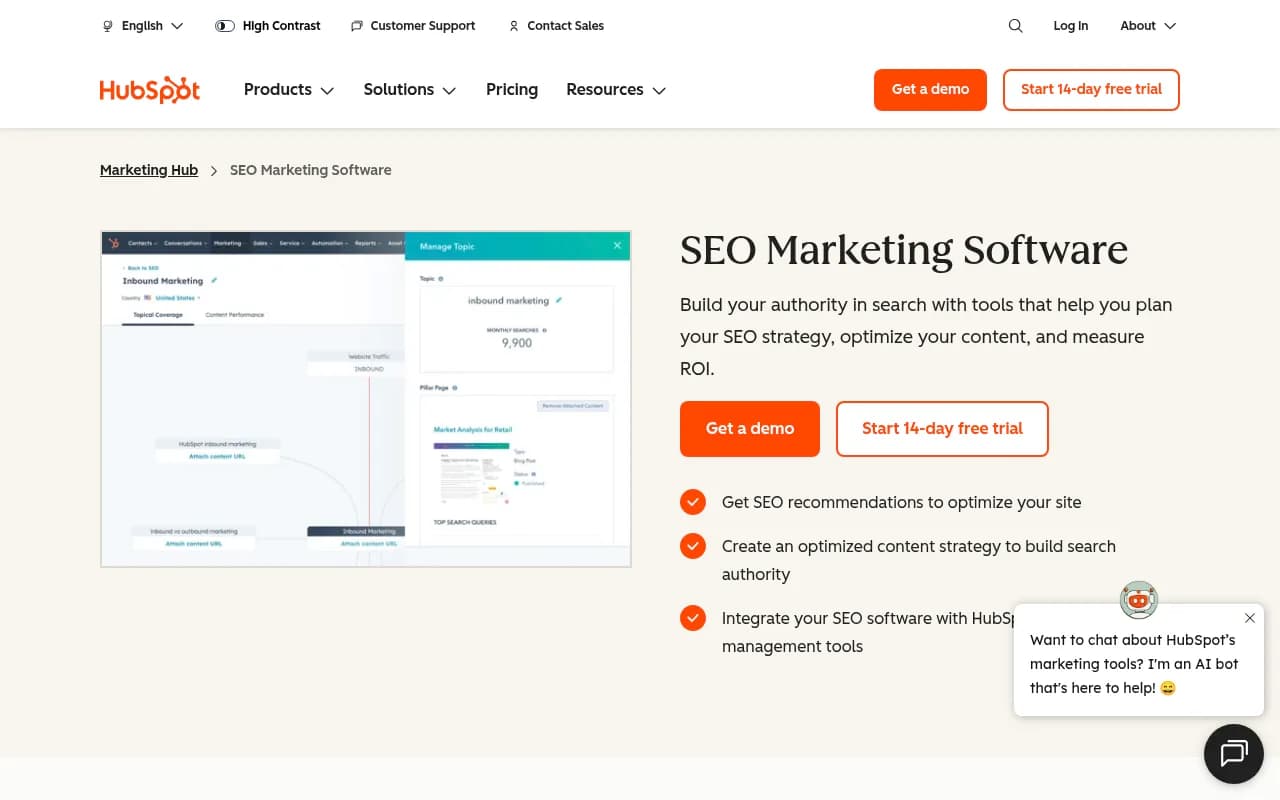Click the Customer Support chat bubble icon
This screenshot has height=800, width=1280.
coord(357,25)
